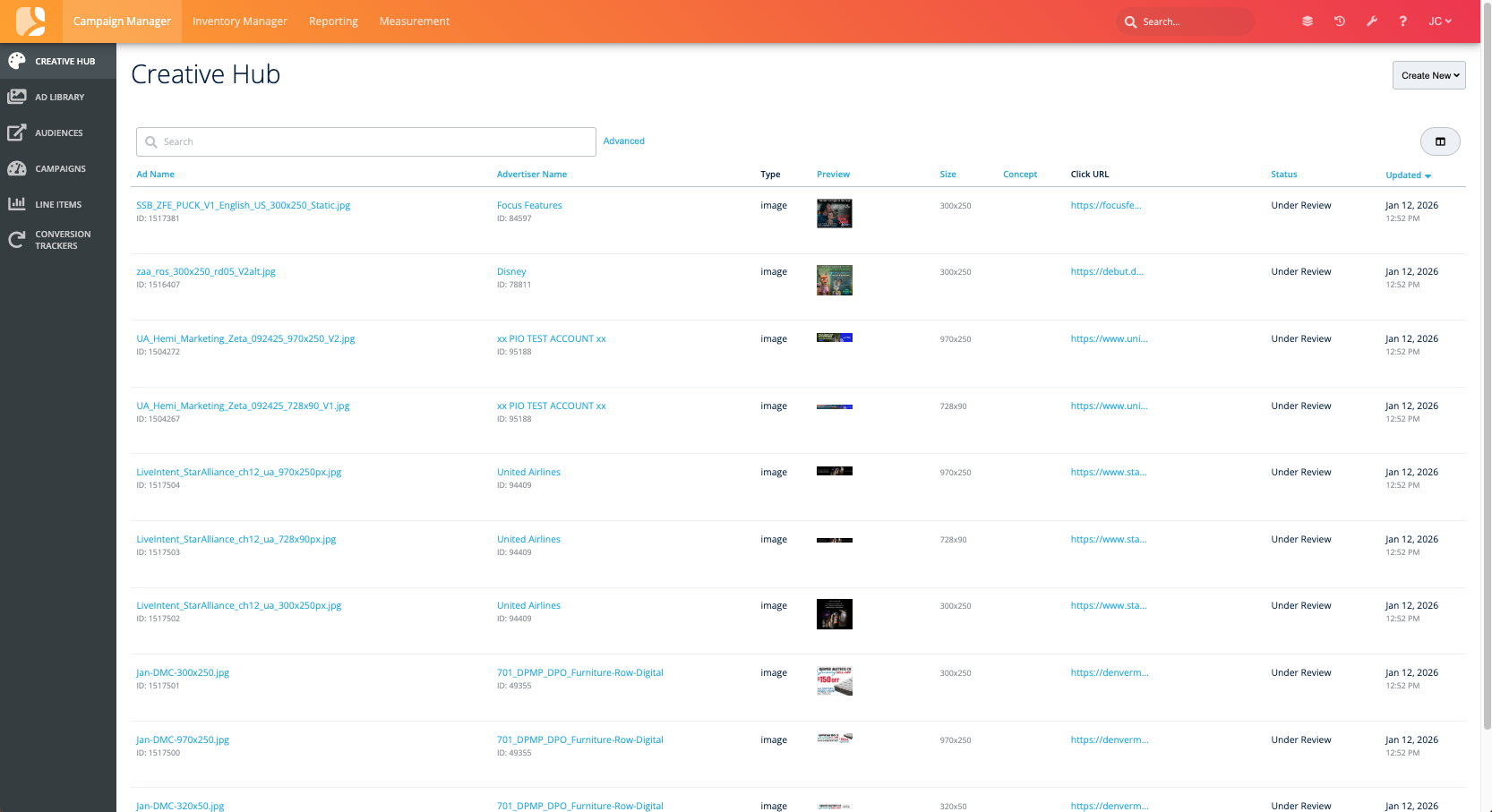Screen dimensions: 1492x812
Task: Open the history icon in top bar
Action: pos(1340,21)
